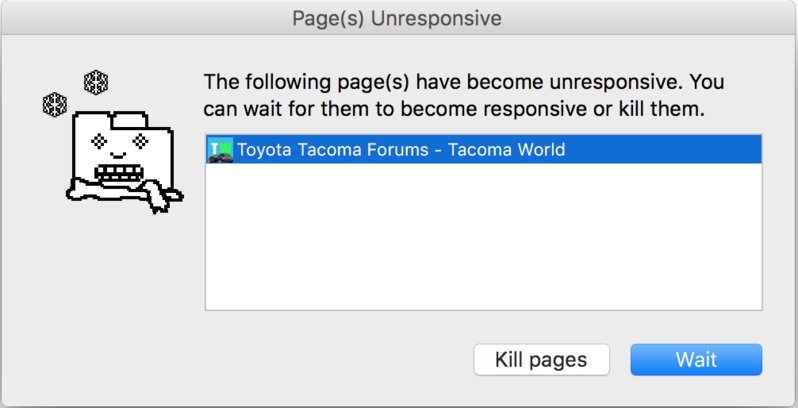Image resolution: width=798 pixels, height=408 pixels.
Task: Click the frozen mascot's chattering teeth
Action: tap(116, 173)
